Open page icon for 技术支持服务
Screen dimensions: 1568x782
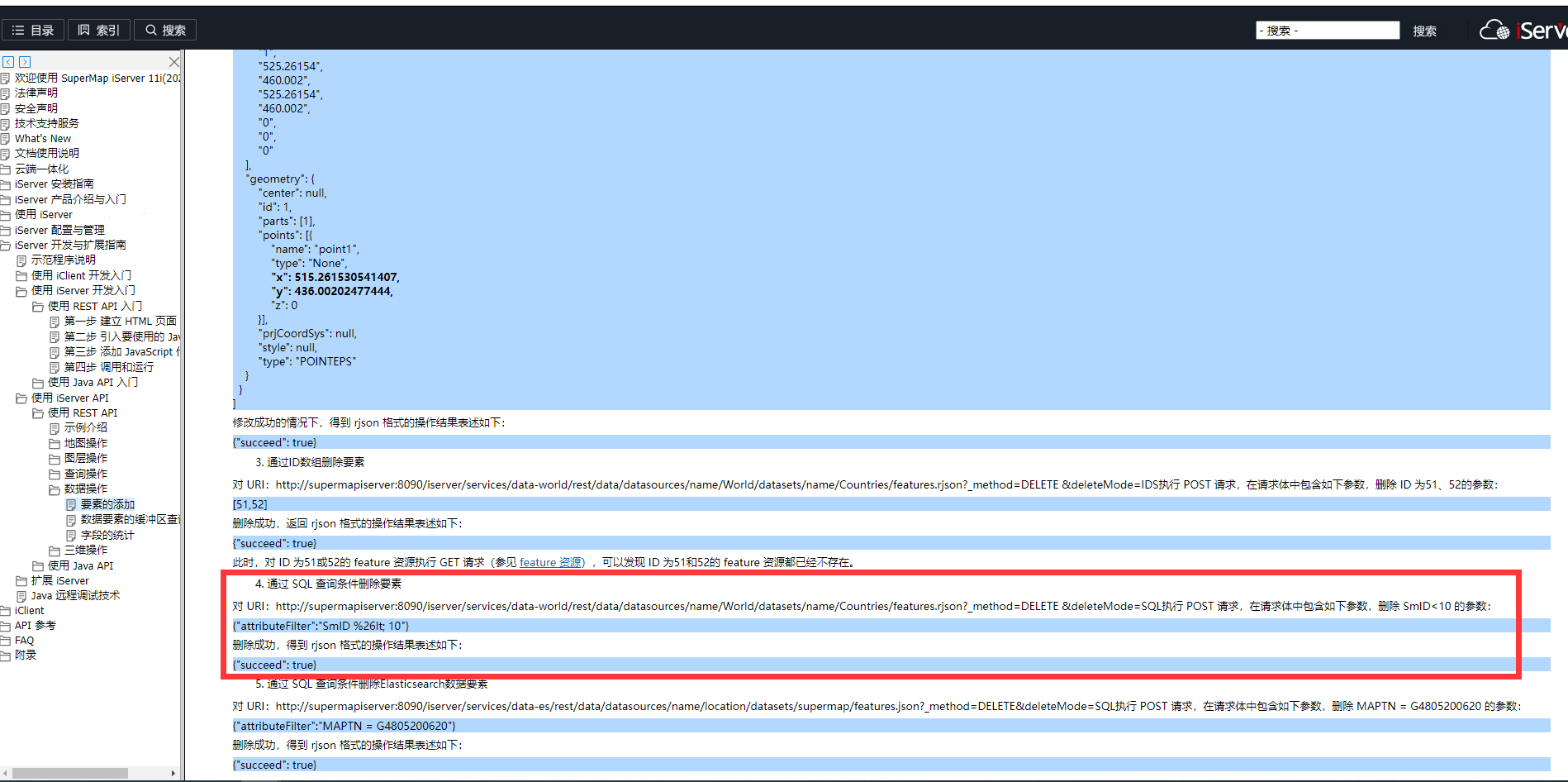[x=5, y=124]
